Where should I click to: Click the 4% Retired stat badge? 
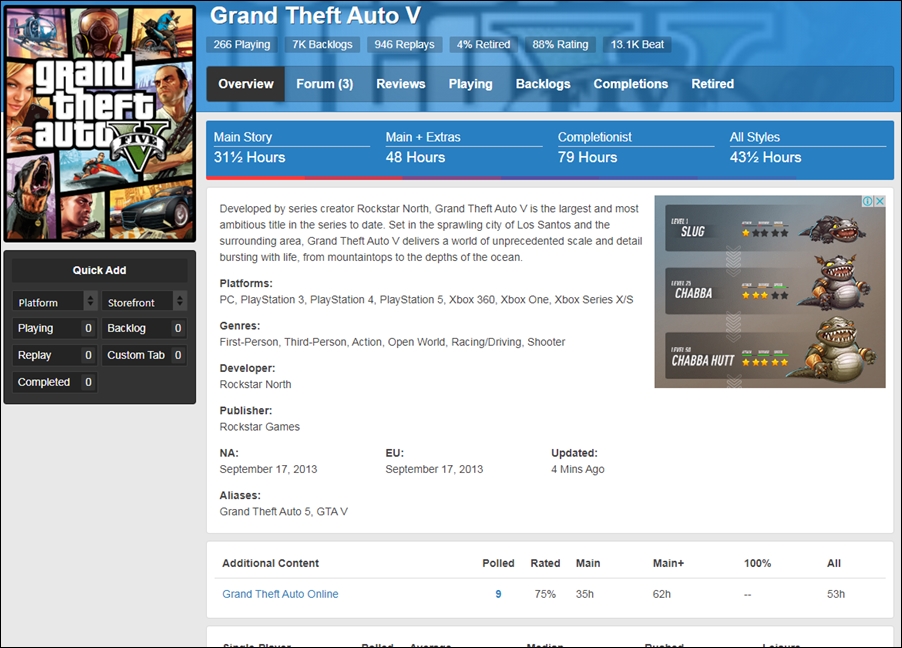tap(483, 44)
